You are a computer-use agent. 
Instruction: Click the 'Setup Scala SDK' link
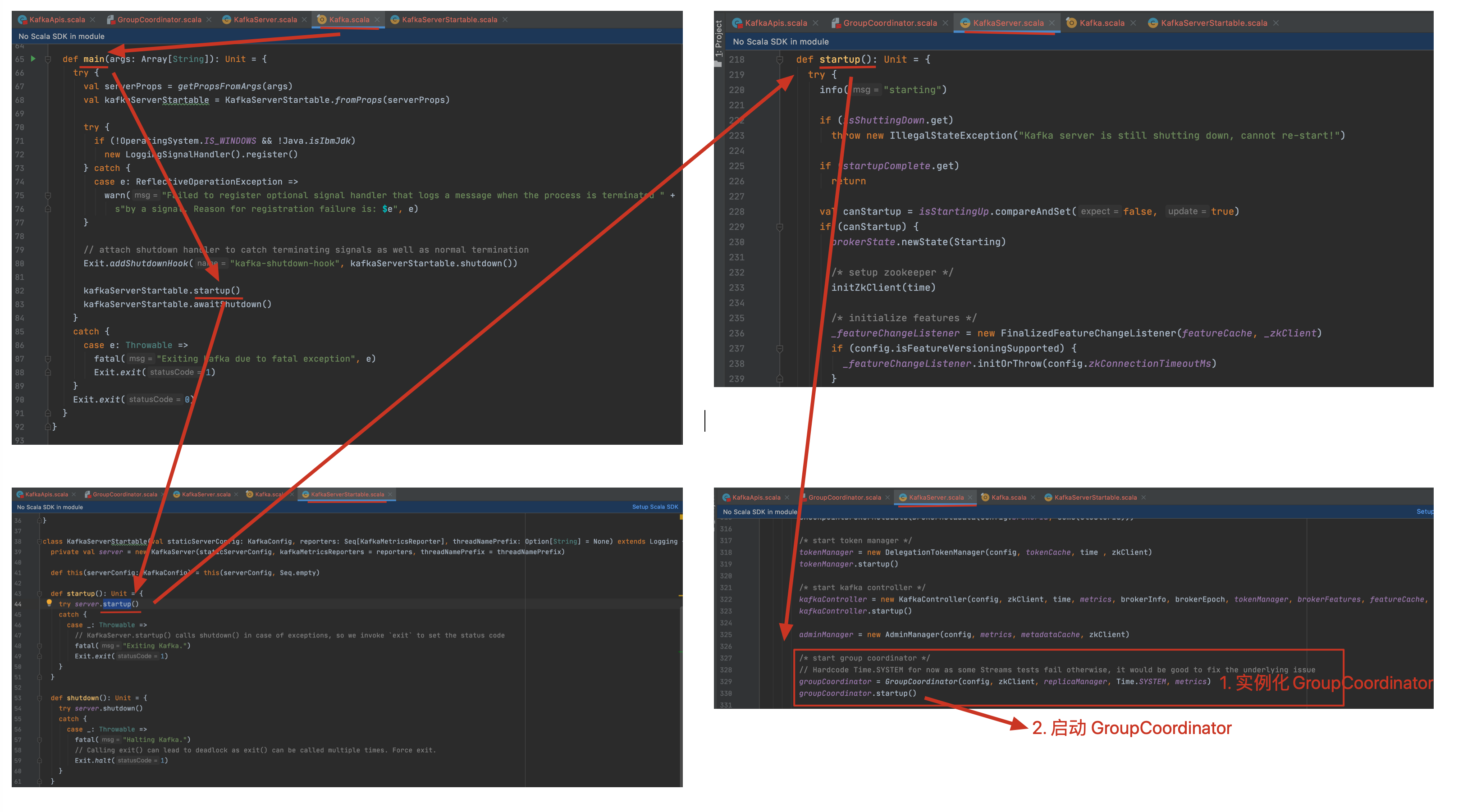(655, 506)
